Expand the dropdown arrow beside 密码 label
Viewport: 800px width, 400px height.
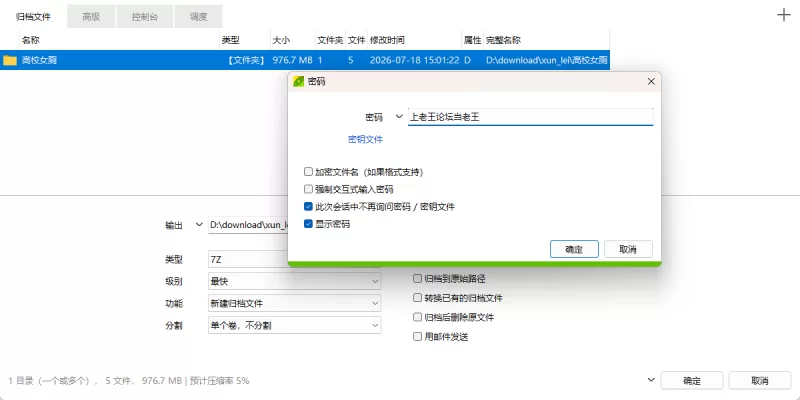(x=399, y=117)
